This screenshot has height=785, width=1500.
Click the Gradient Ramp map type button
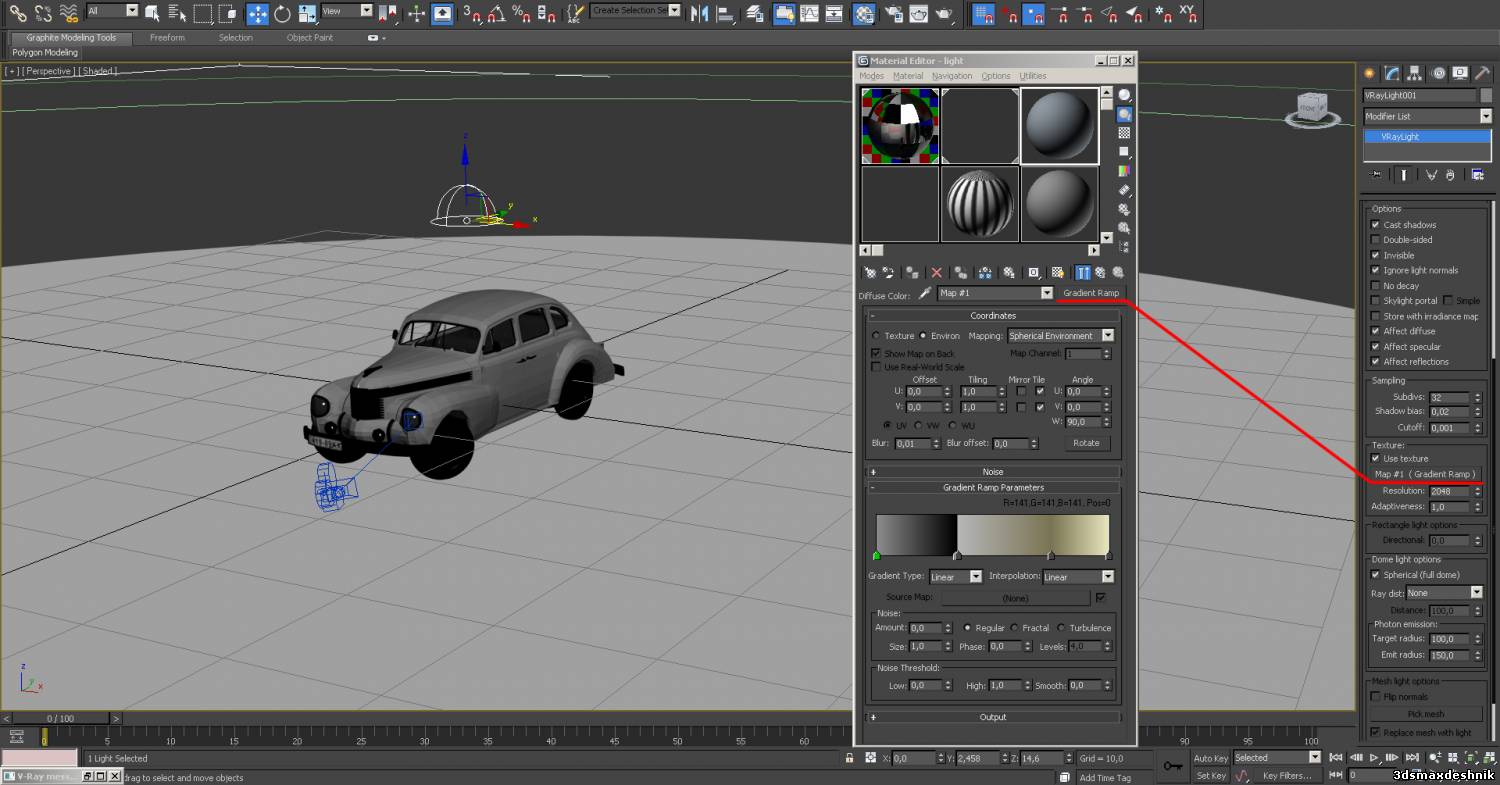(1091, 293)
